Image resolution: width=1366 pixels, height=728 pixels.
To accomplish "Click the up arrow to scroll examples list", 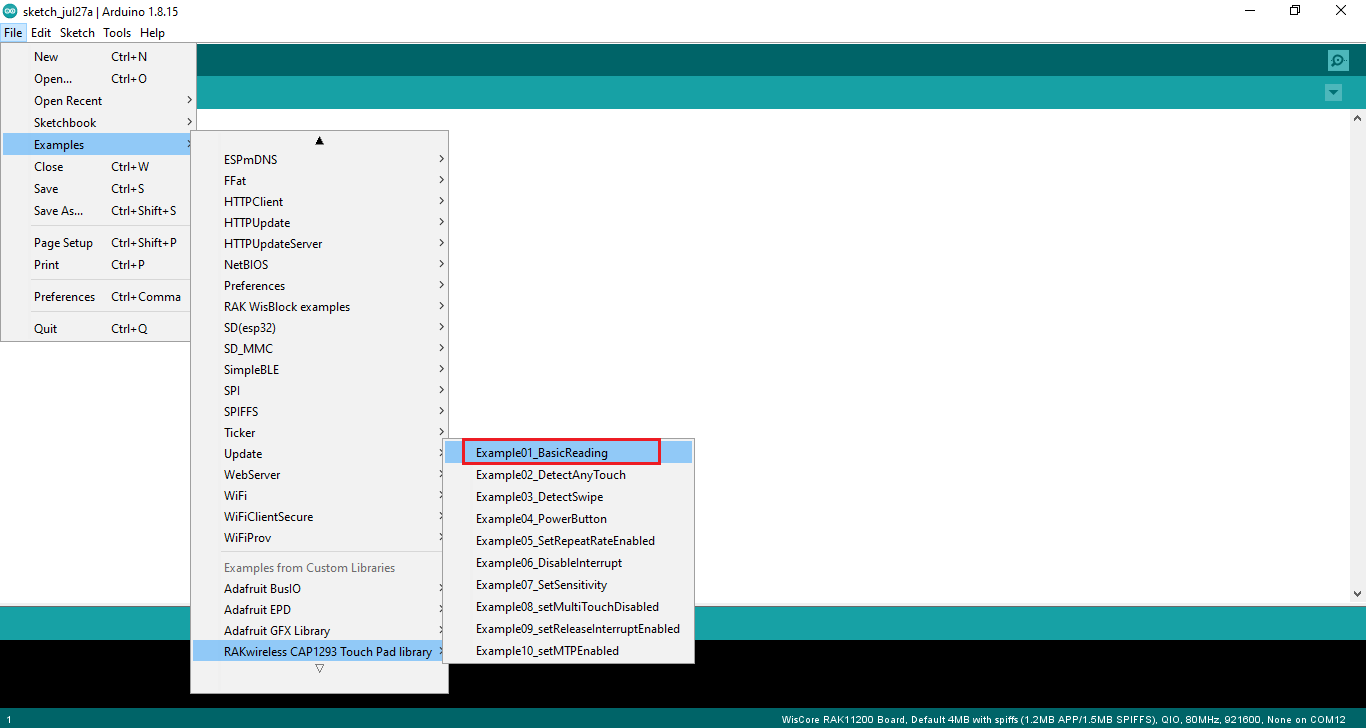I will 319,140.
